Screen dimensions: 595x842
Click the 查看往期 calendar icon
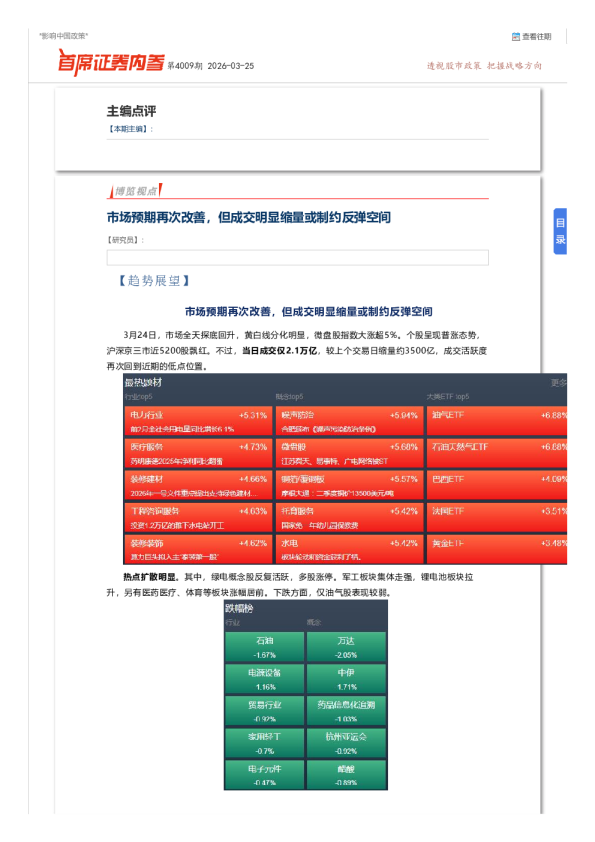pyautogui.click(x=516, y=37)
